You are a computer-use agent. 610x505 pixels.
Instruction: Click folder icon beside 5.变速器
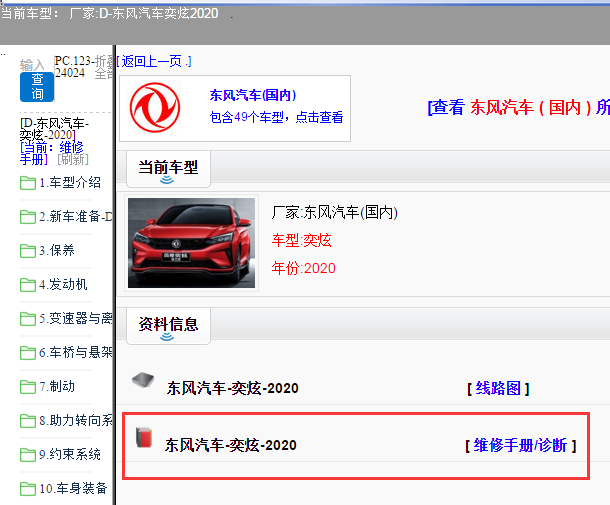coord(28,319)
